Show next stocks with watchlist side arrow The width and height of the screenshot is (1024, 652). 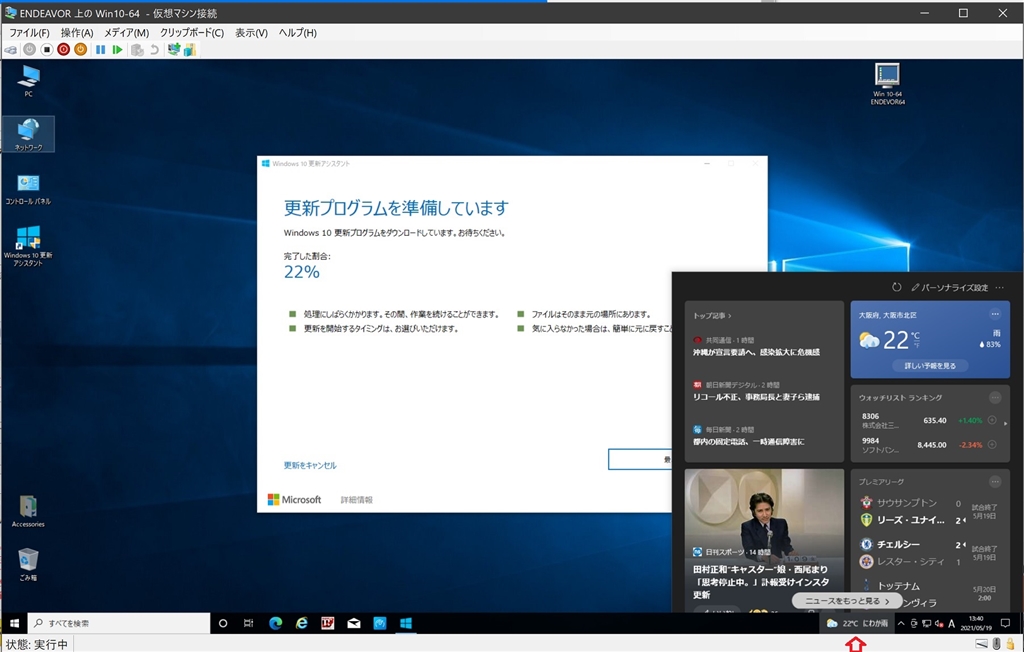[x=1005, y=423]
